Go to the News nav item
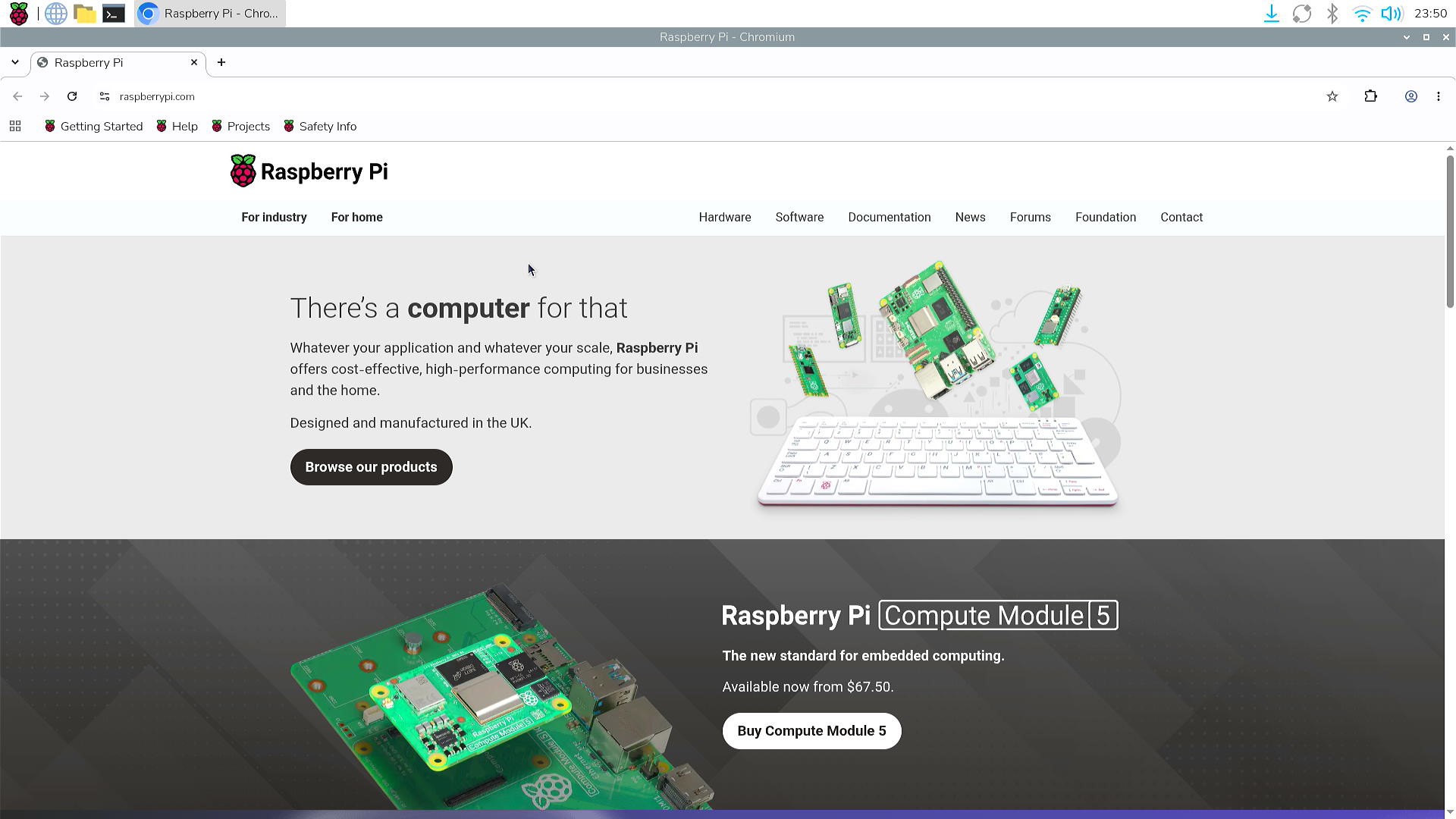The height and width of the screenshot is (819, 1456). [x=971, y=218]
